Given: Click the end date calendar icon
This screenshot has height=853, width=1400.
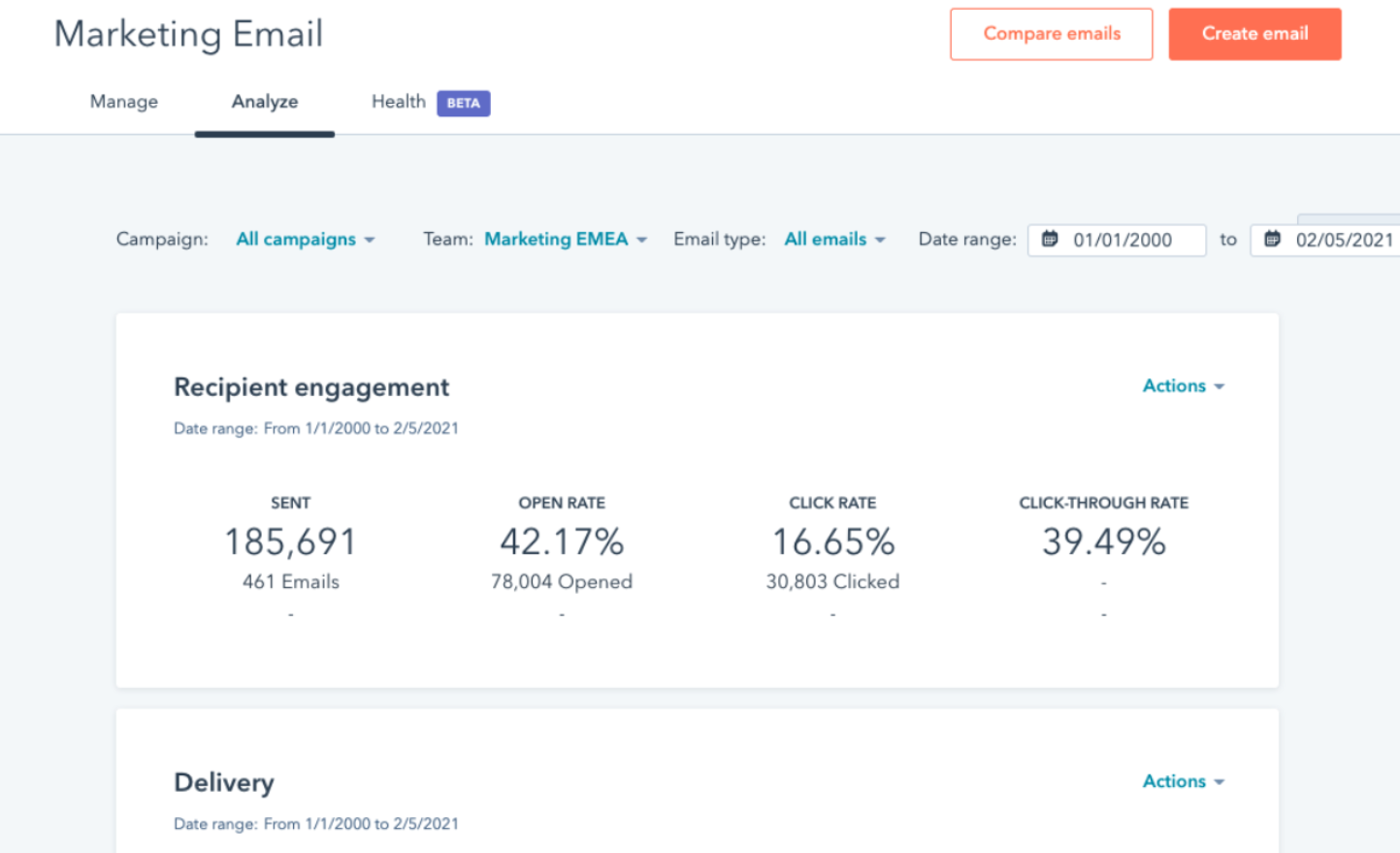Looking at the screenshot, I should (1271, 240).
